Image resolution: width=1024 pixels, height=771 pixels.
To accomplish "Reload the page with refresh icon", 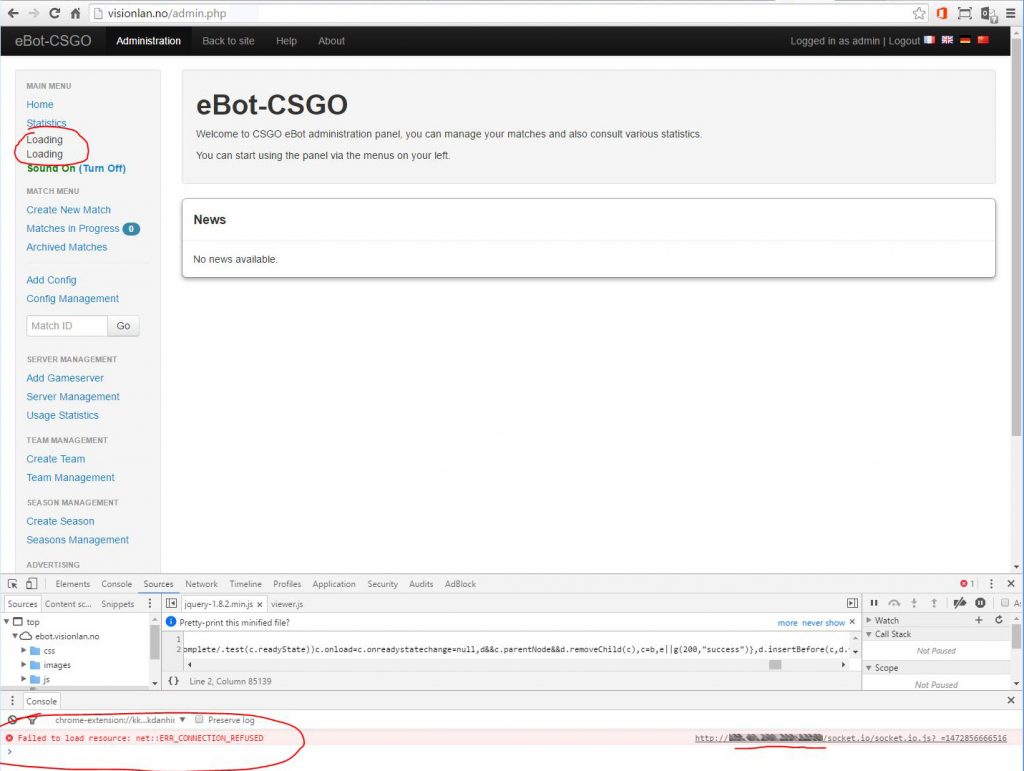I will tap(55, 13).
